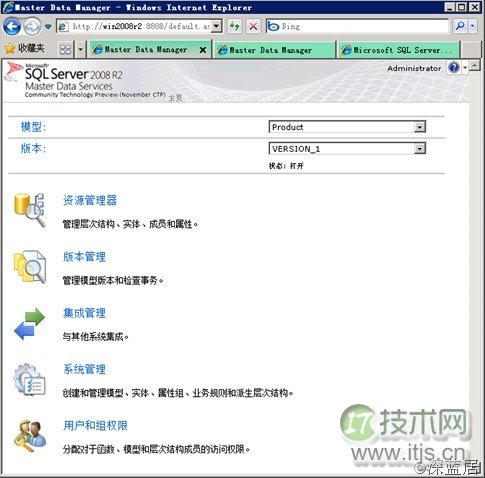Click the Bing search box
Viewport: 485px width, 478px height.
point(358,26)
